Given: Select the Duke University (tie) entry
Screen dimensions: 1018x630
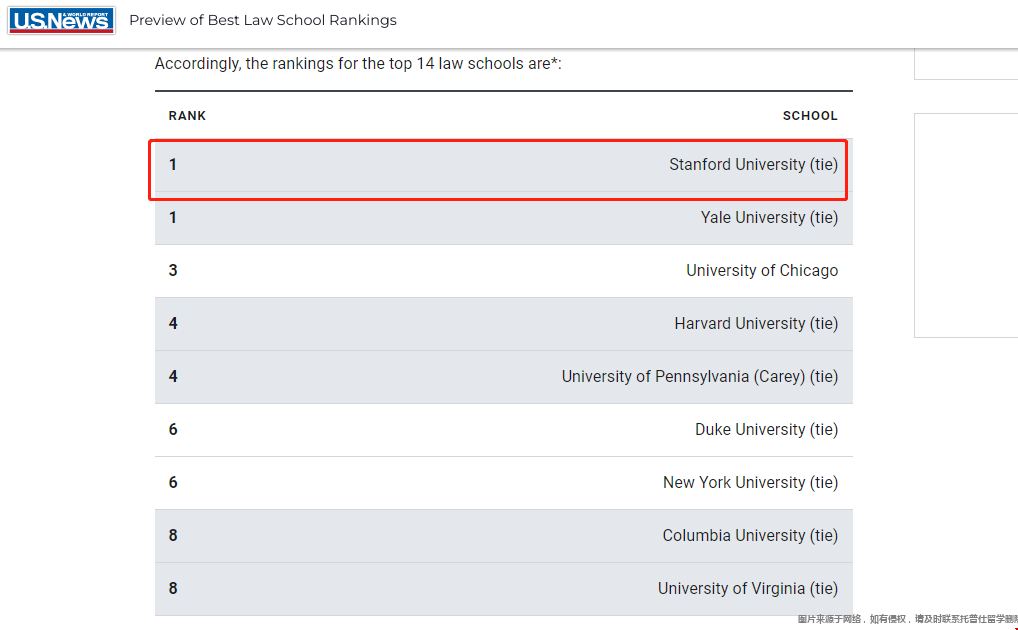Looking at the screenshot, I should coord(766,430).
